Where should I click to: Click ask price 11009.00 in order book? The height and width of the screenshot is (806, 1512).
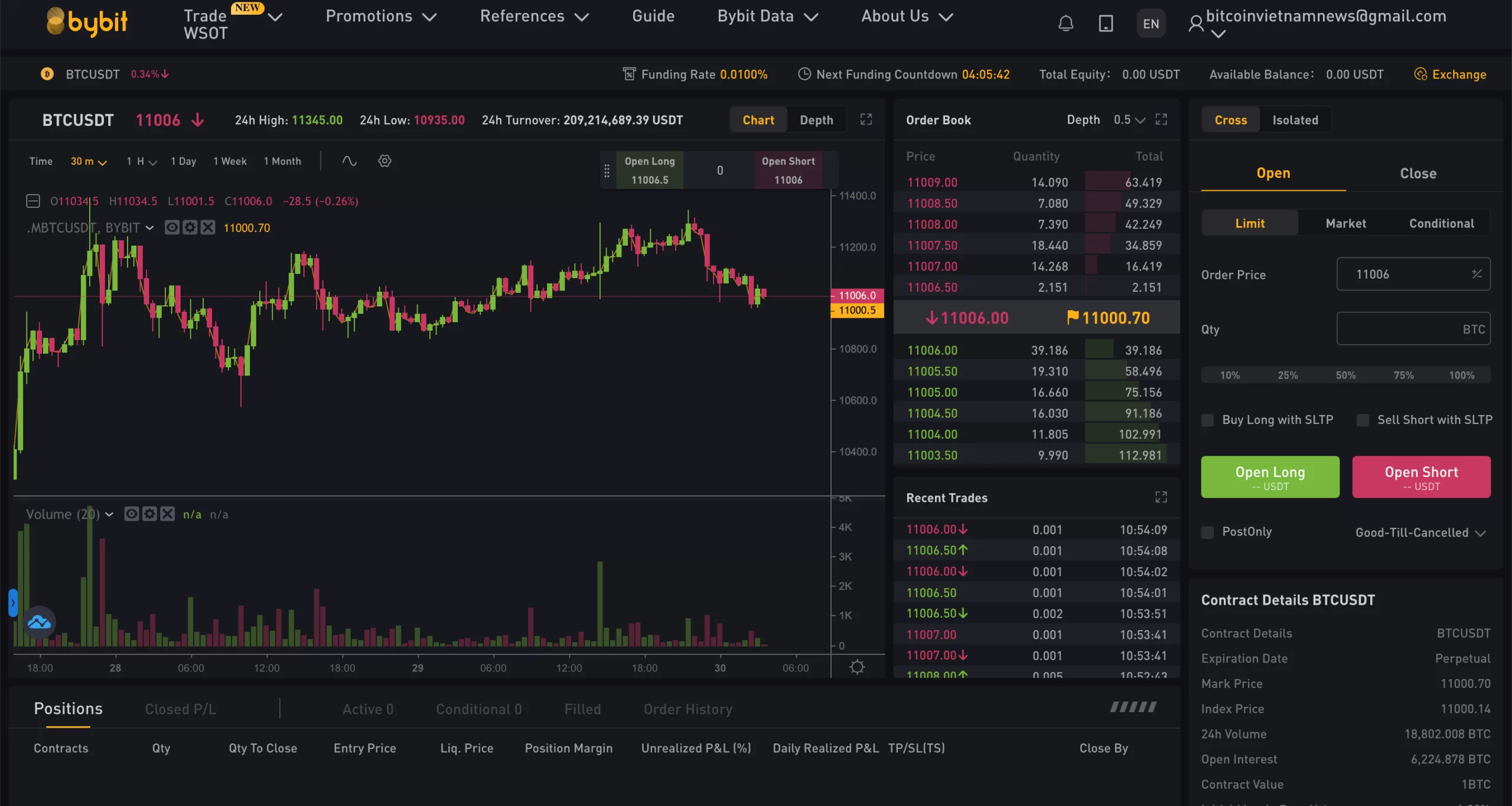(x=932, y=182)
